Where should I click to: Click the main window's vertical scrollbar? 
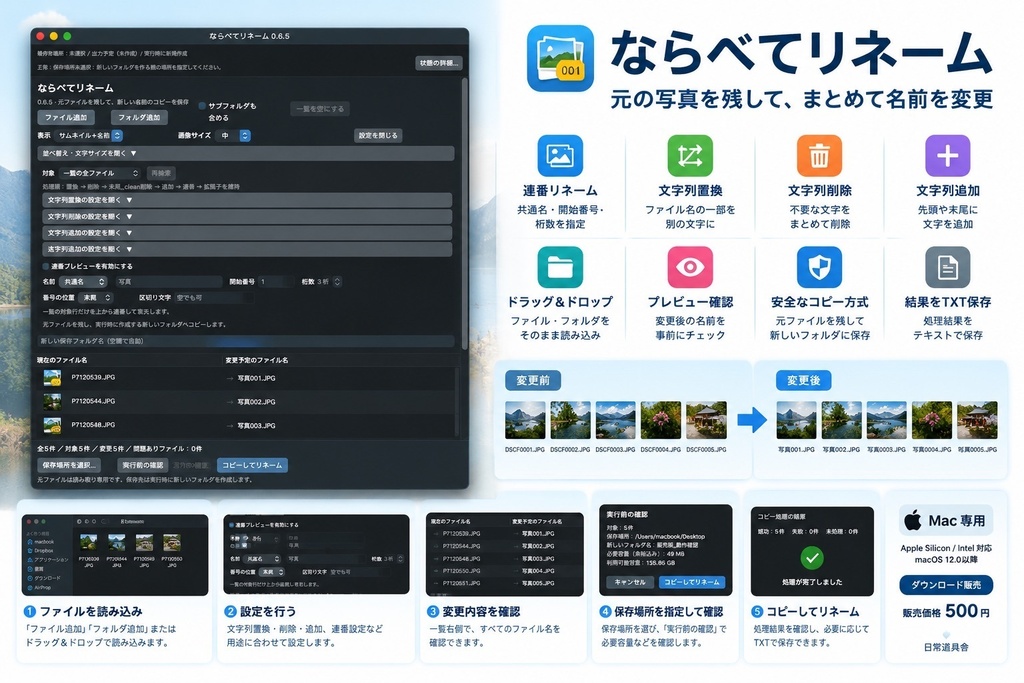(464, 212)
